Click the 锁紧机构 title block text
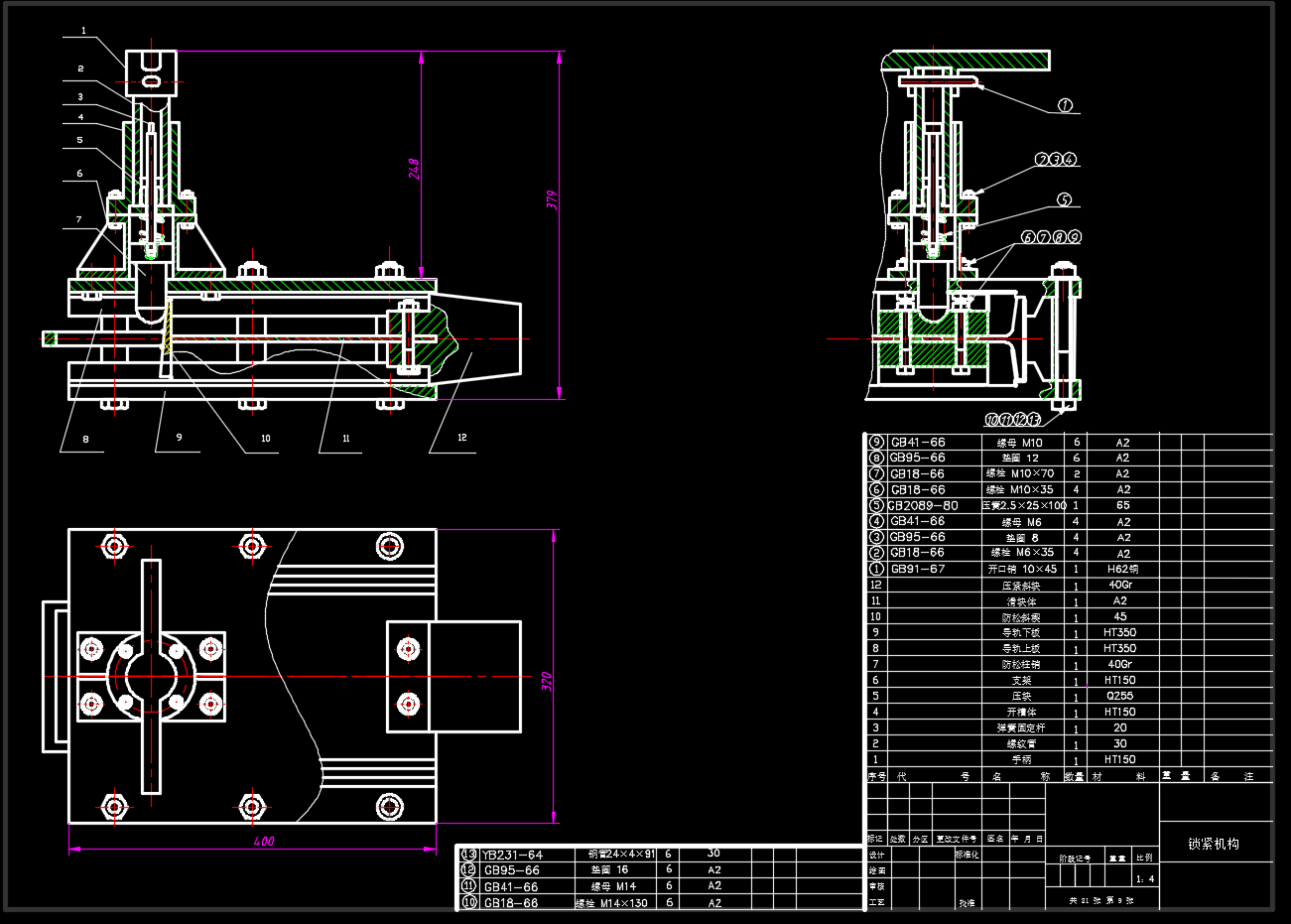This screenshot has width=1291, height=924. tap(1214, 844)
